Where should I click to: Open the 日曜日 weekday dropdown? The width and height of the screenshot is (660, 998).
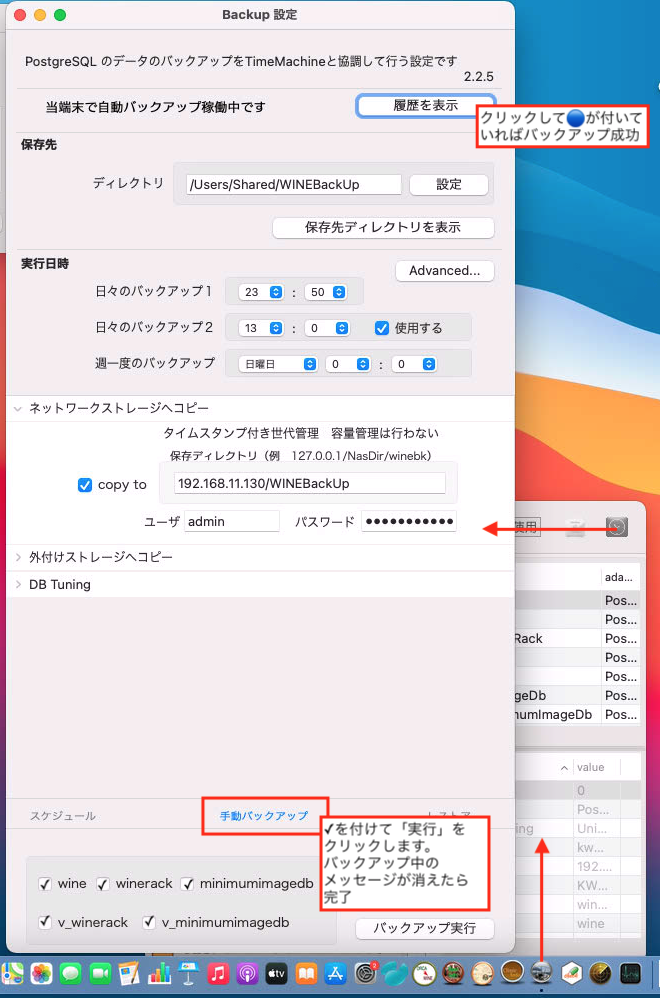[279, 364]
